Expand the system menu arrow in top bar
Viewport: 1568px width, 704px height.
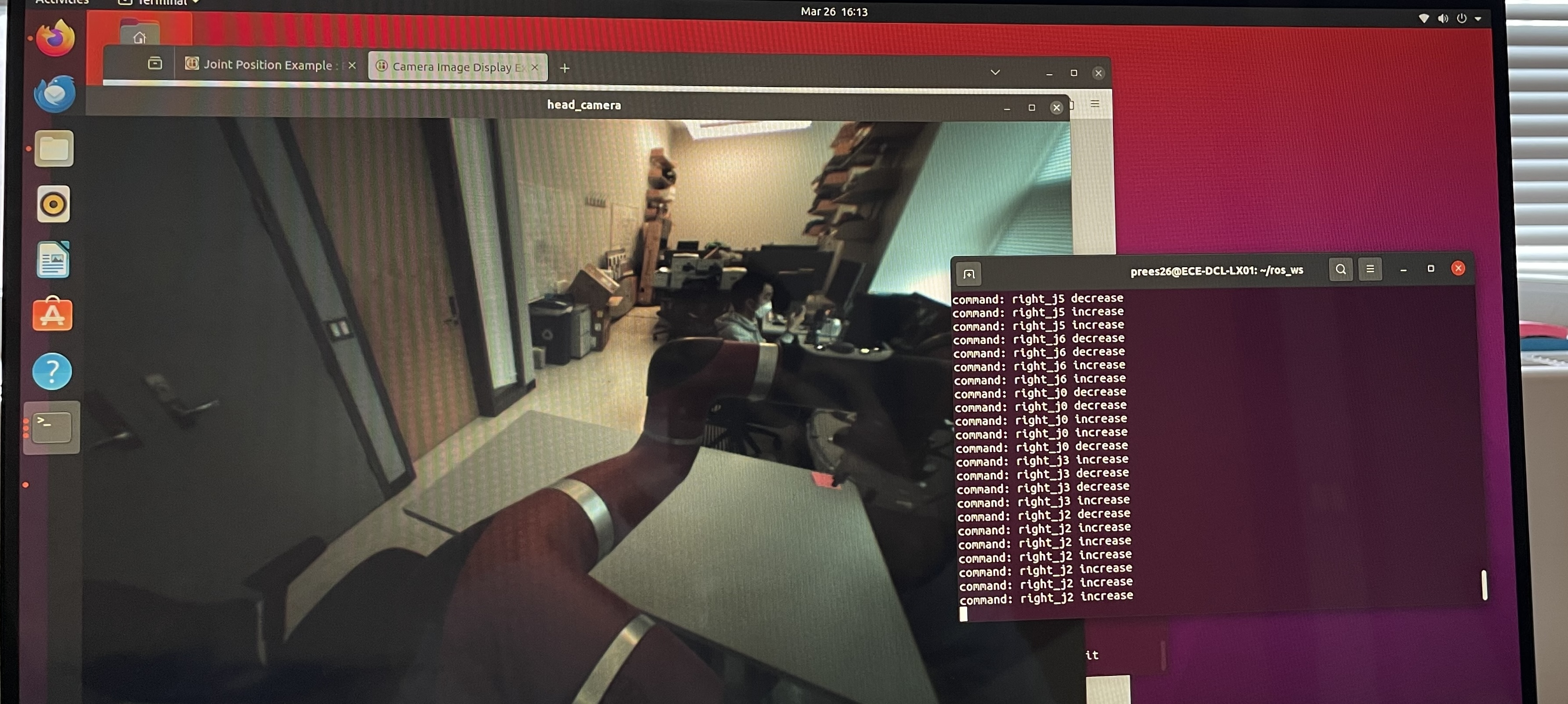pos(1478,19)
